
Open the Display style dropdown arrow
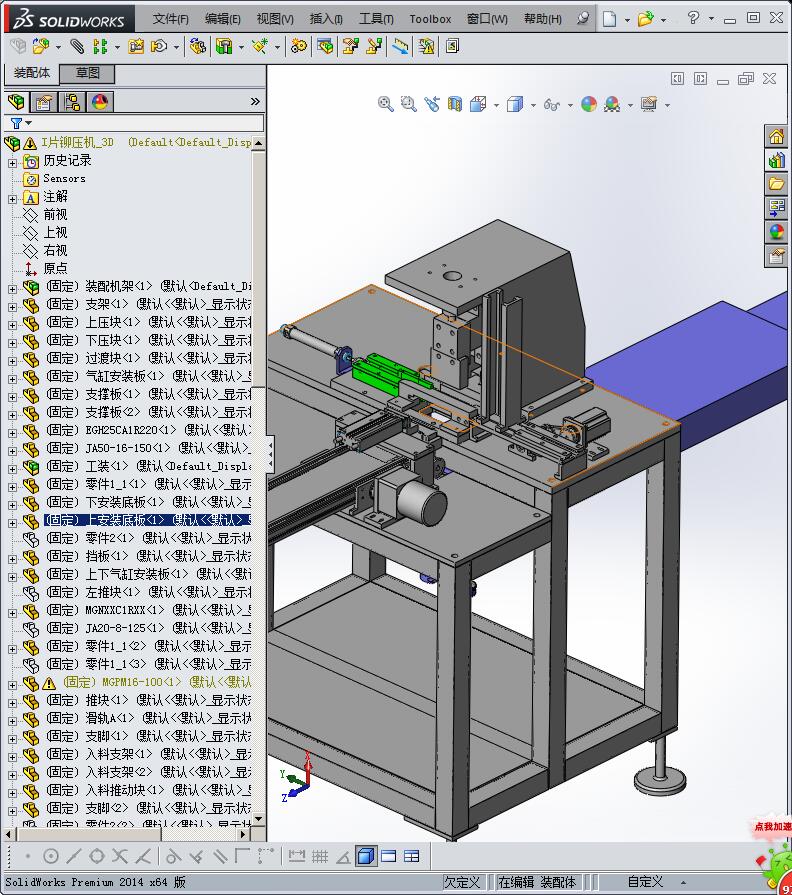[533, 105]
